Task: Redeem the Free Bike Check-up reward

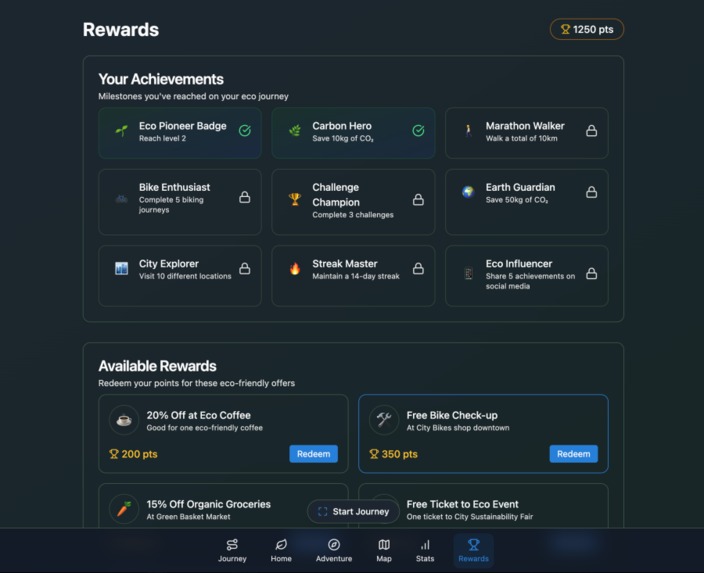Action: point(573,454)
